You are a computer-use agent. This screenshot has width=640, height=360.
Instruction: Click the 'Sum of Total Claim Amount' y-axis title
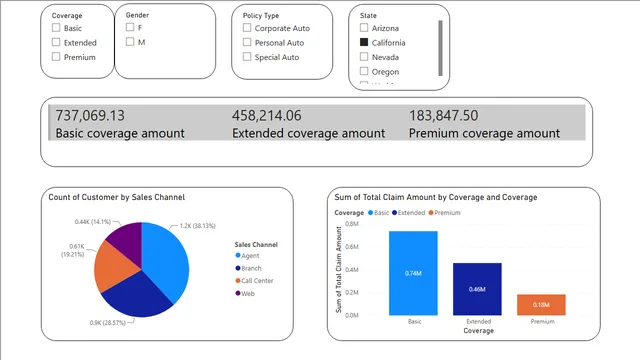coord(338,270)
